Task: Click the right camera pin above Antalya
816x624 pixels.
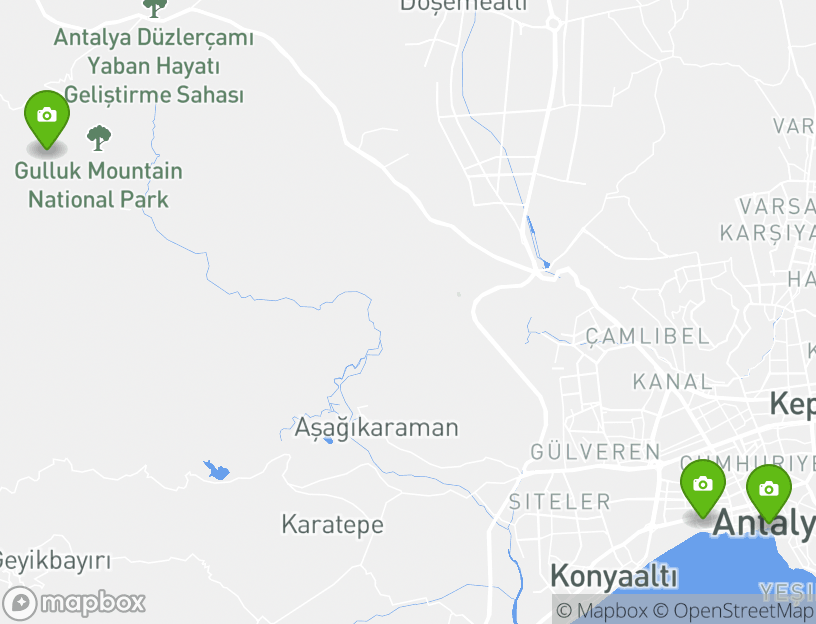Action: [x=769, y=493]
